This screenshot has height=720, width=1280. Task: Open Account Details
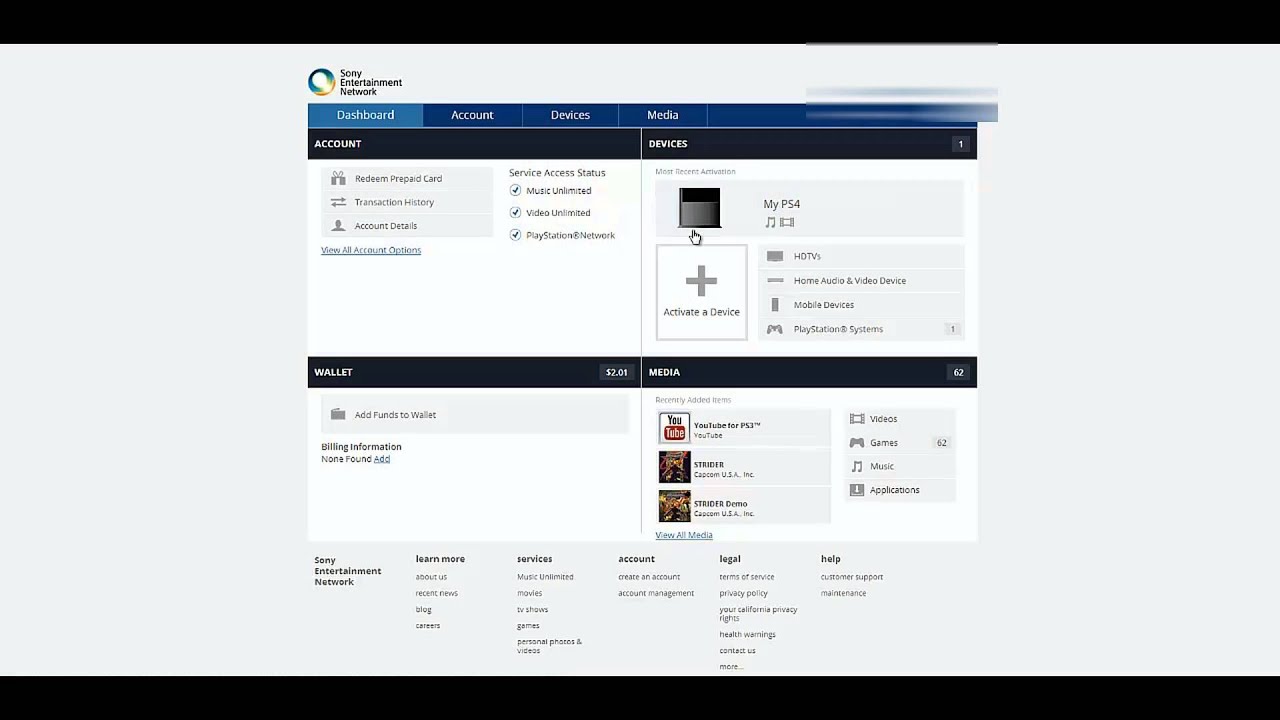tap(386, 226)
